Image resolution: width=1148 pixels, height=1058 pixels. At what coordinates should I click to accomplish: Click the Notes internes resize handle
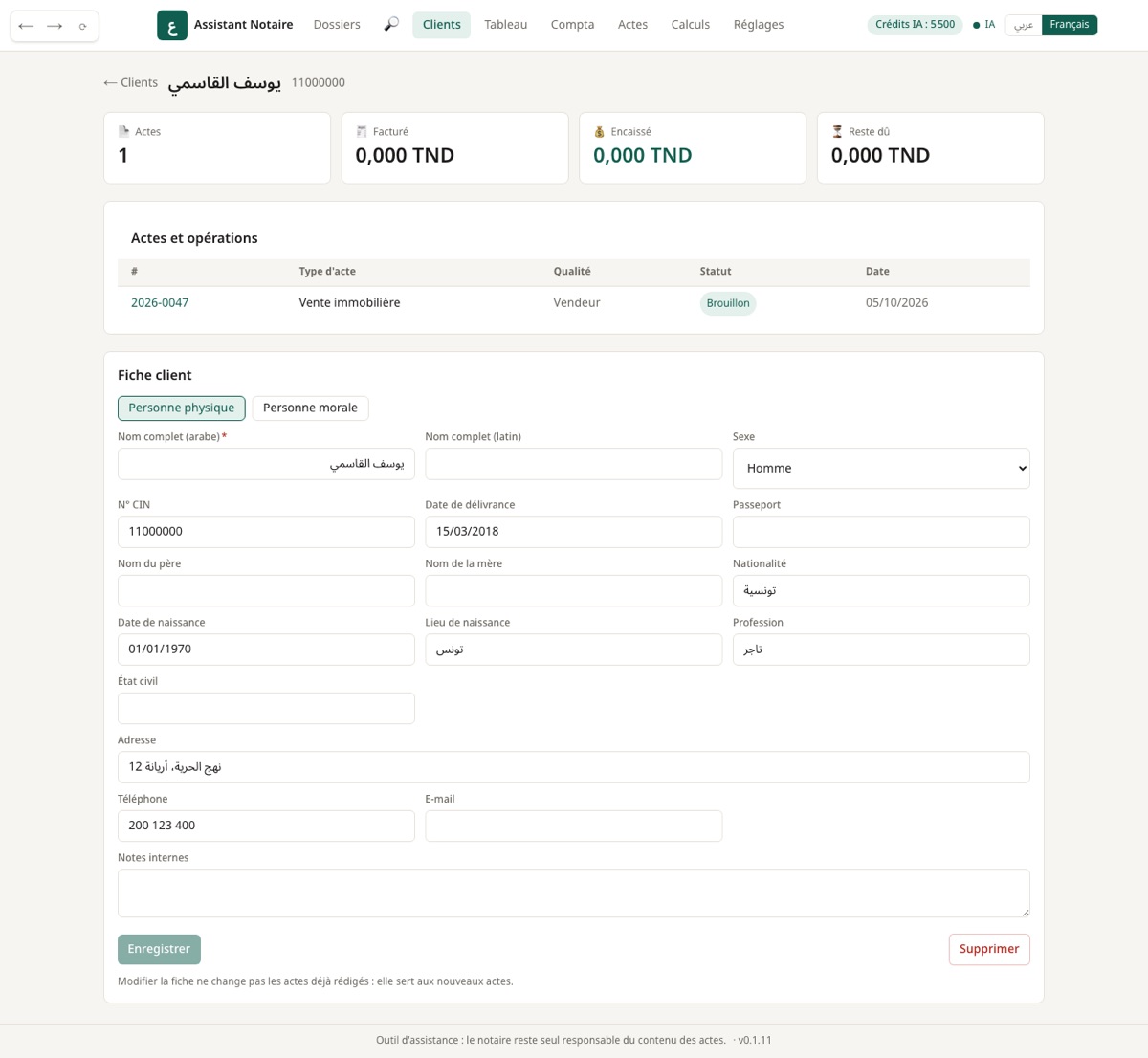click(1025, 912)
